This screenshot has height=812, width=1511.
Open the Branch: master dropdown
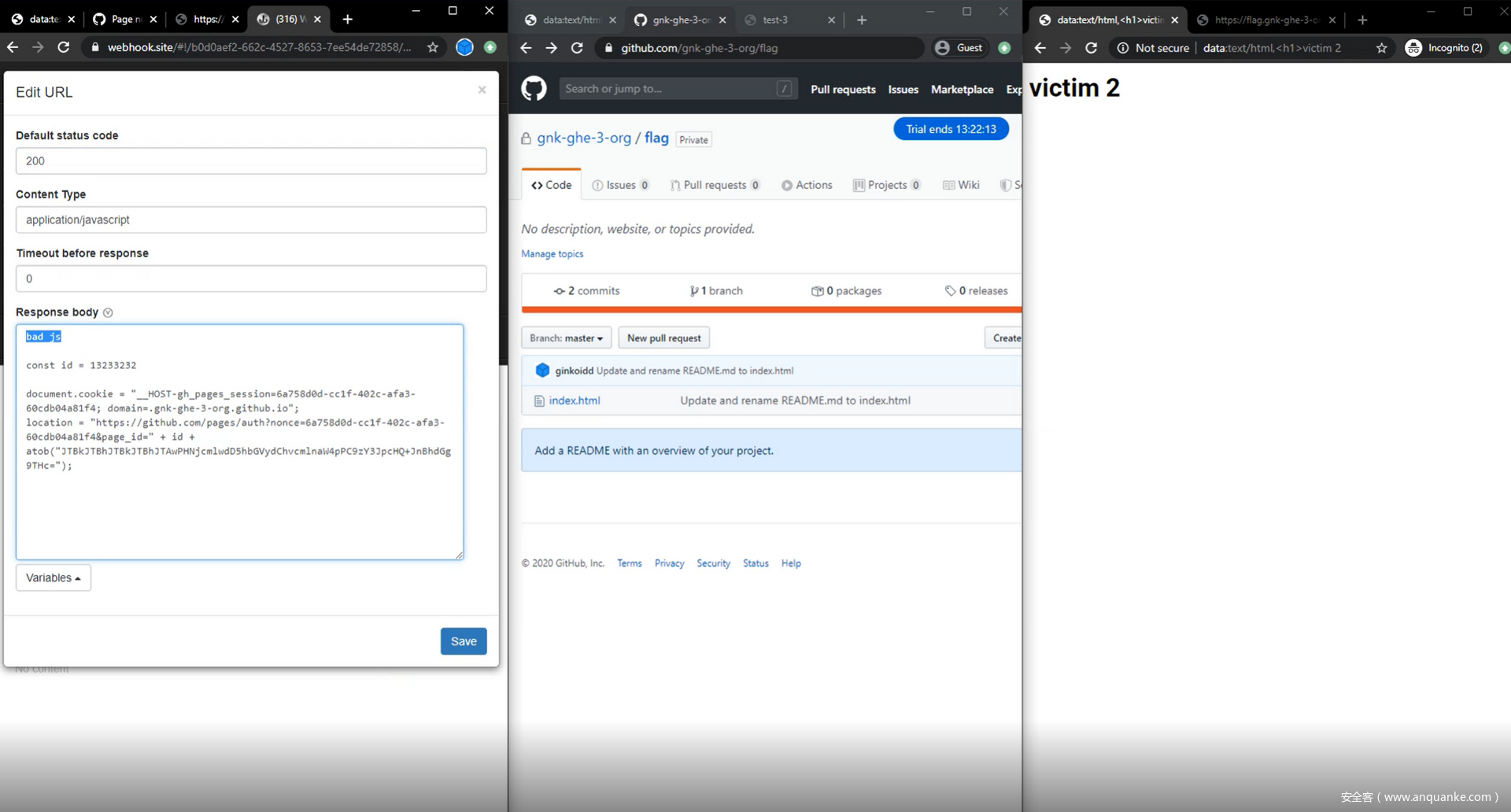pyautogui.click(x=566, y=338)
